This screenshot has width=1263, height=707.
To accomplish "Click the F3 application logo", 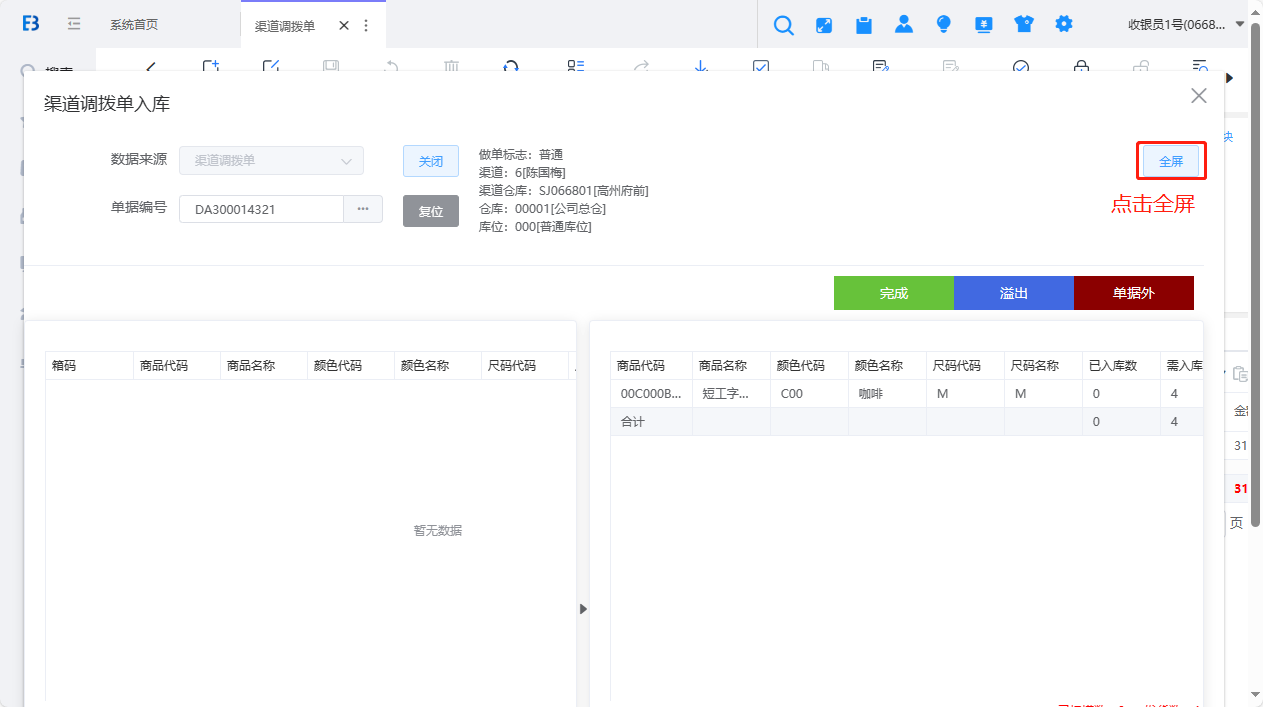I will 31,24.
